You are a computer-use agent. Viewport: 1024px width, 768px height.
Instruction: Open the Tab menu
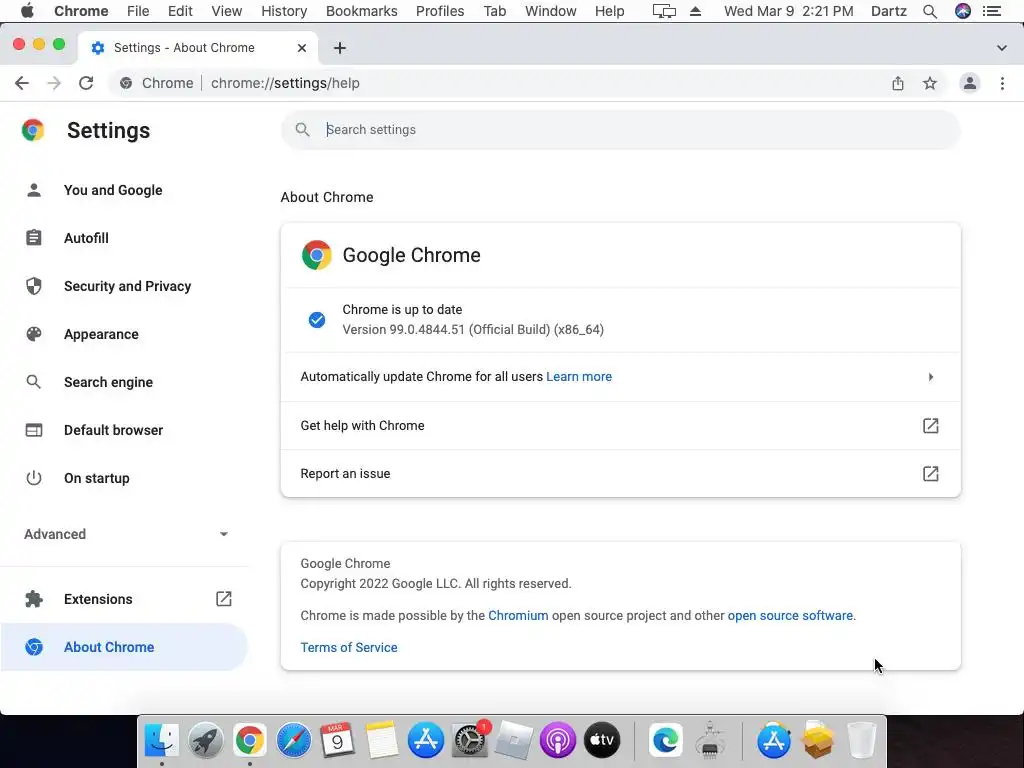[494, 11]
